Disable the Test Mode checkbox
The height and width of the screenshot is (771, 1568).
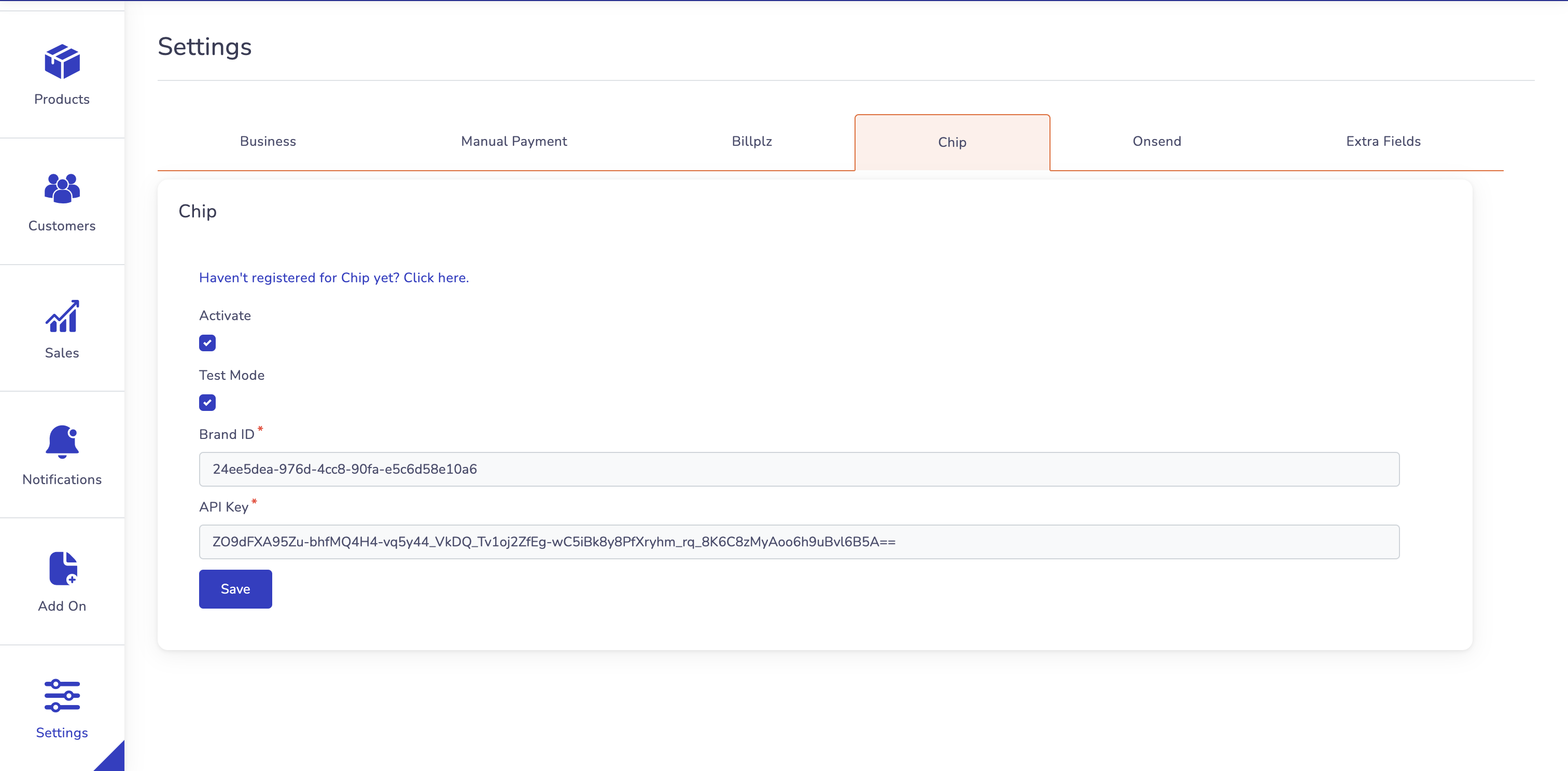[208, 403]
